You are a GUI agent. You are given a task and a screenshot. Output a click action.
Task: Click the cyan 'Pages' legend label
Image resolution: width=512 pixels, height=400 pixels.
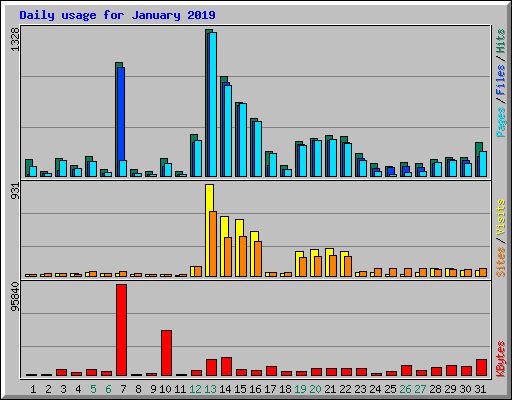click(500, 122)
